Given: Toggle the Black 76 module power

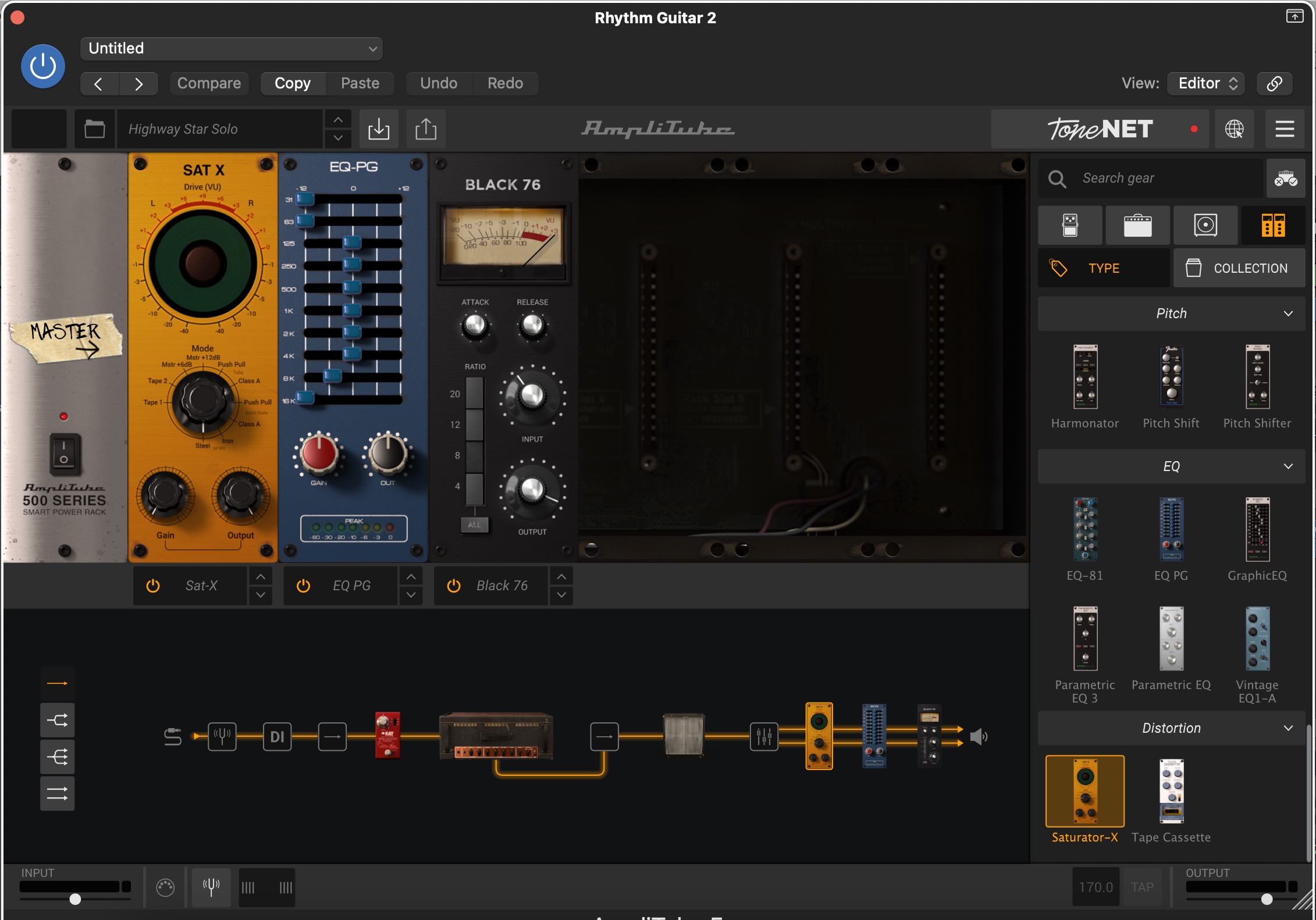Looking at the screenshot, I should pos(454,586).
